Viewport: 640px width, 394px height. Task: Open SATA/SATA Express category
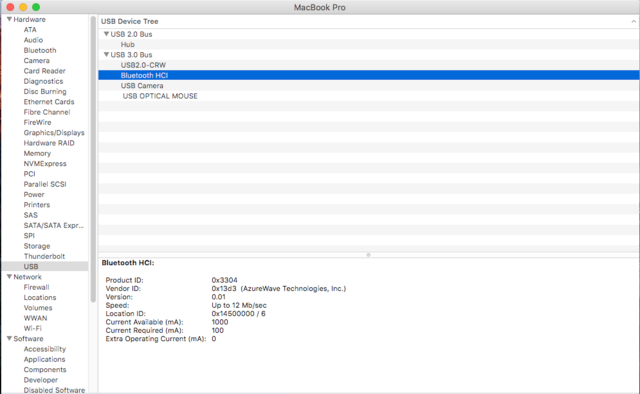pyautogui.click(x=53, y=225)
